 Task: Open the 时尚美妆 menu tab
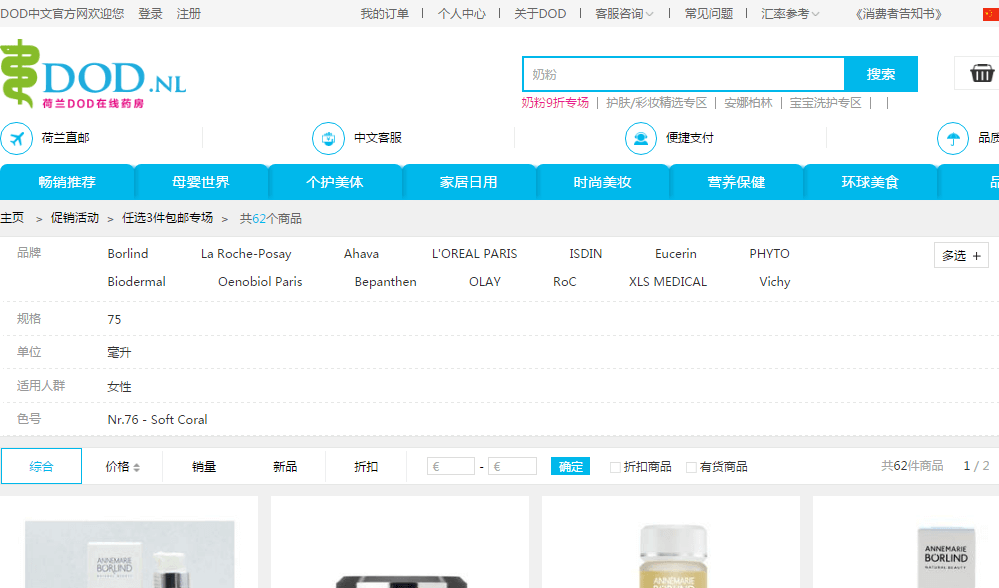602,182
